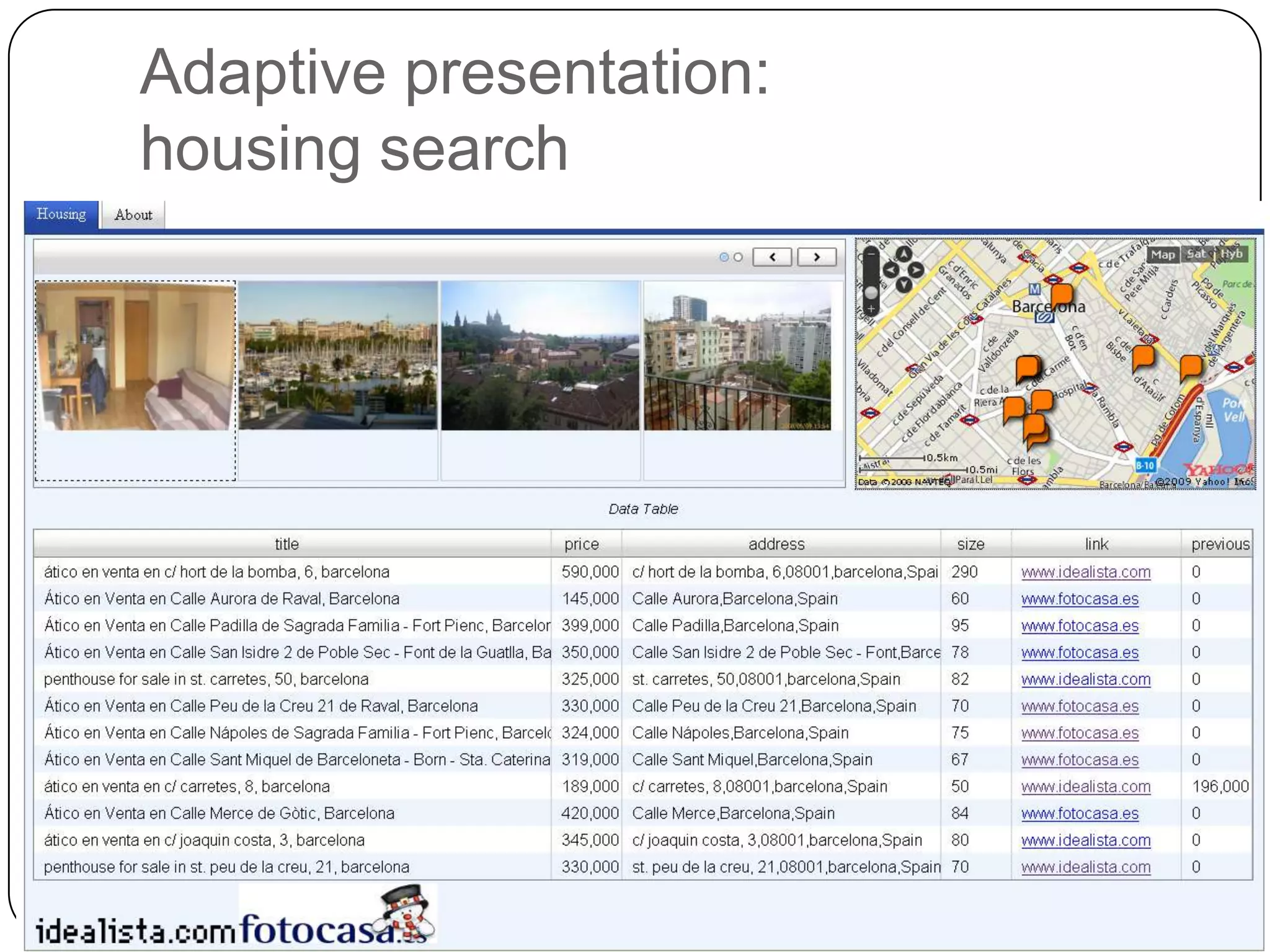Zoom out the map with minus button
Image resolution: width=1270 pixels, height=952 pixels.
(871, 253)
